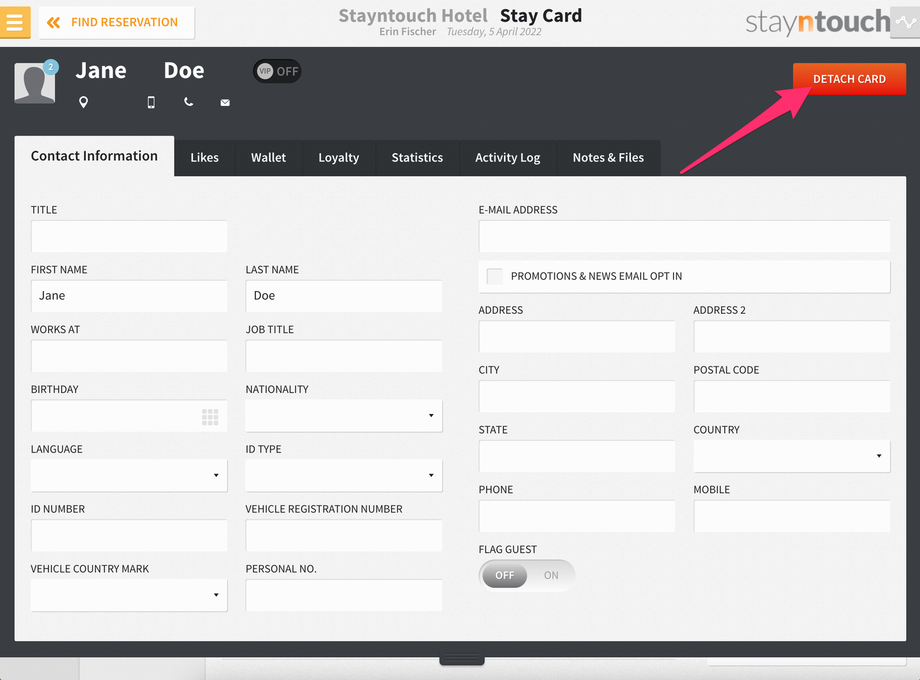
Task: Click the Last Name field containing Doe
Action: point(344,296)
